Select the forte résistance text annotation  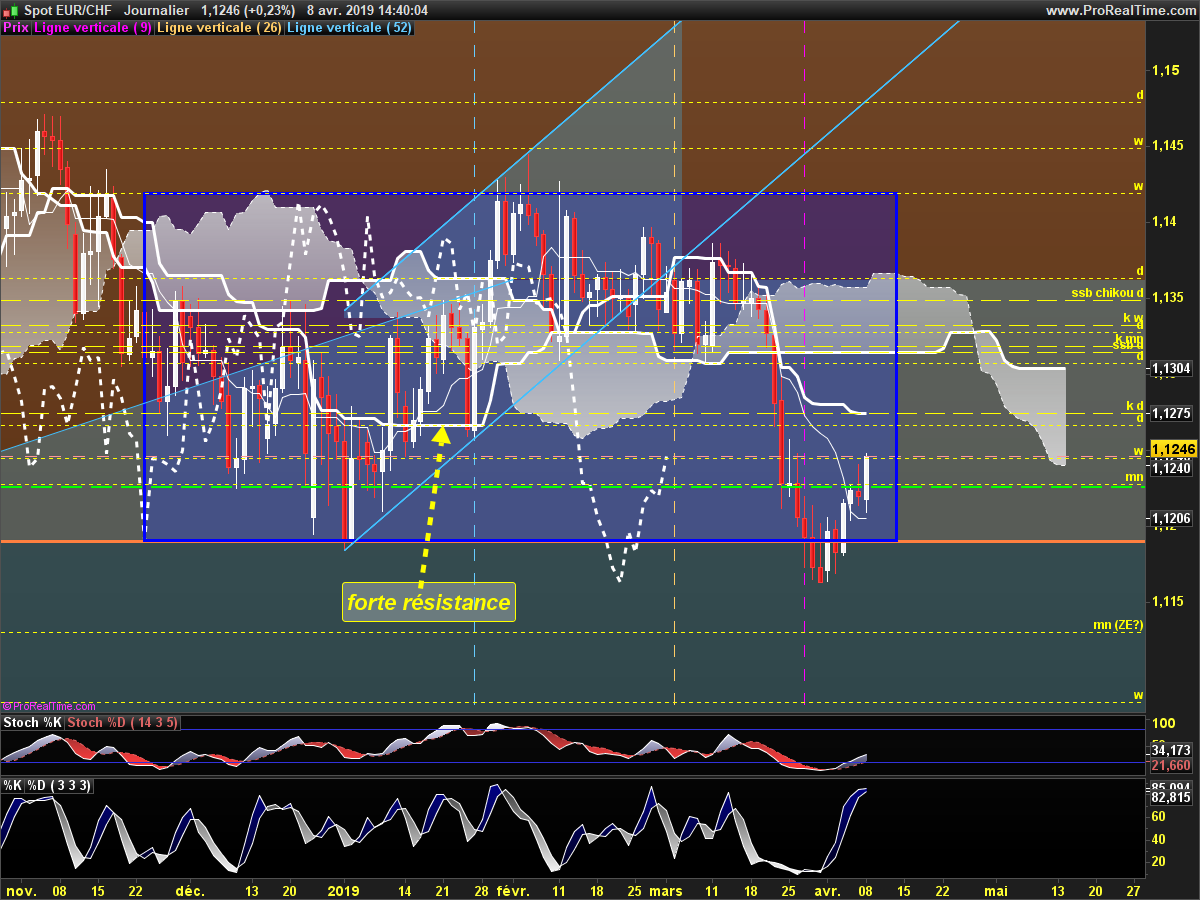(x=429, y=603)
